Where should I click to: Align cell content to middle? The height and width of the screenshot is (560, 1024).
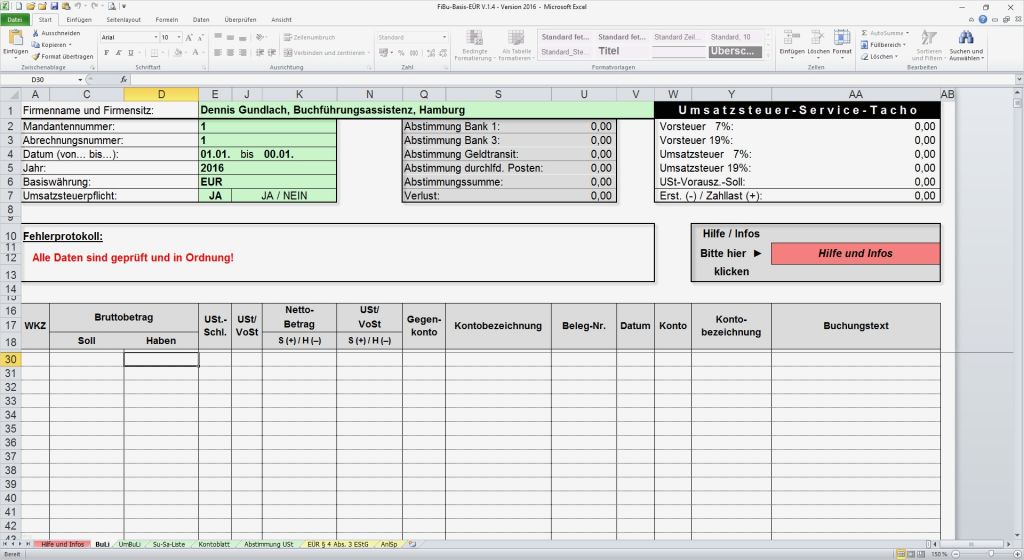coord(231,38)
